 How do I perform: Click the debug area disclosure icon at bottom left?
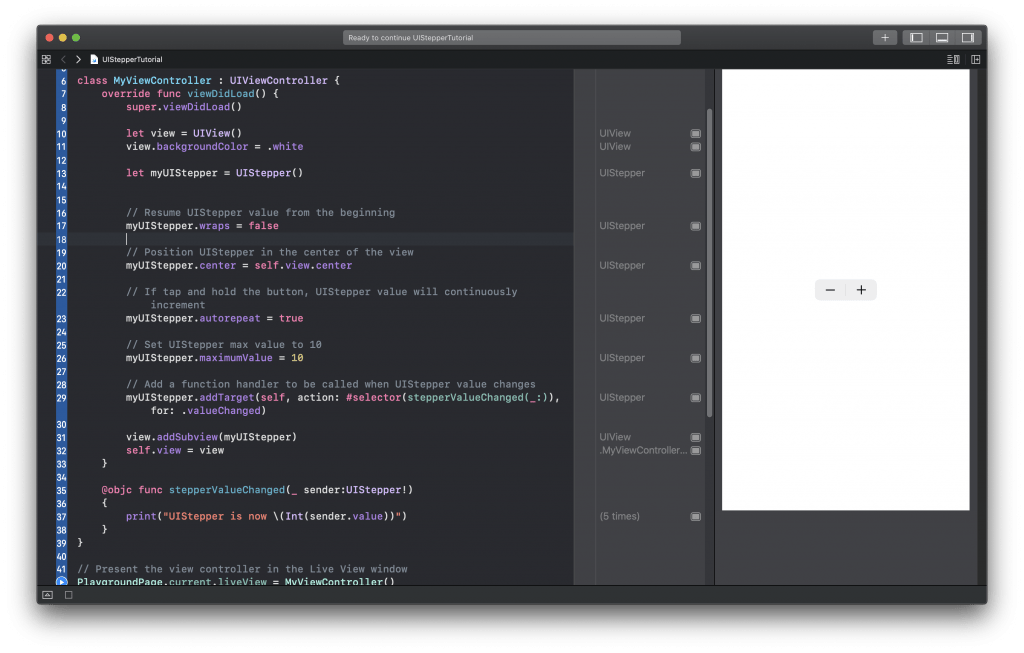click(46, 594)
